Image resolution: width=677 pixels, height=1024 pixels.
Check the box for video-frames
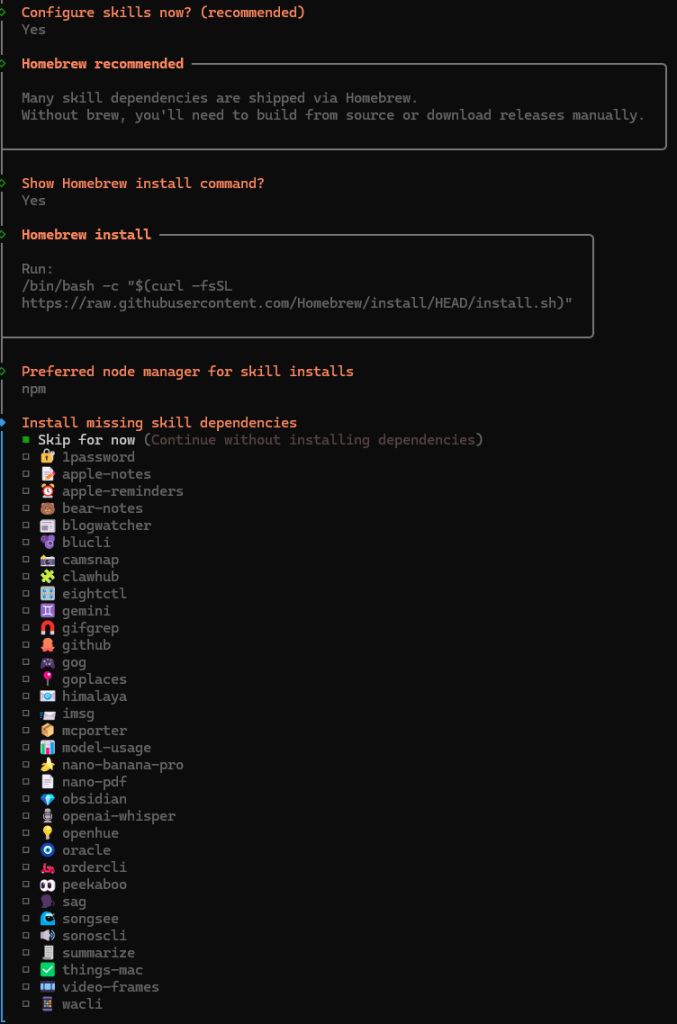pos(26,987)
